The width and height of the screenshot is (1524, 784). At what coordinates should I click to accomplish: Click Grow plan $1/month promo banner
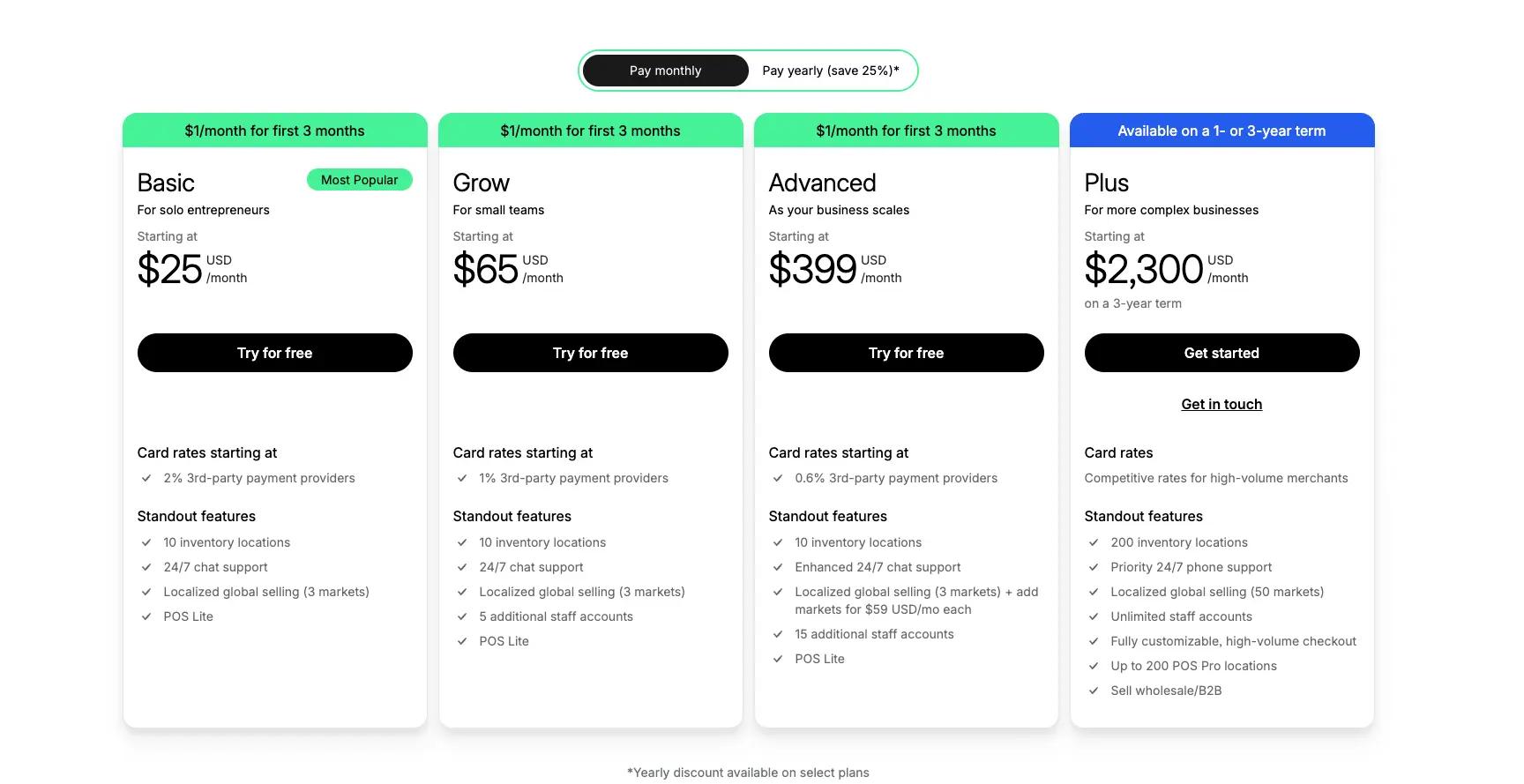click(590, 131)
